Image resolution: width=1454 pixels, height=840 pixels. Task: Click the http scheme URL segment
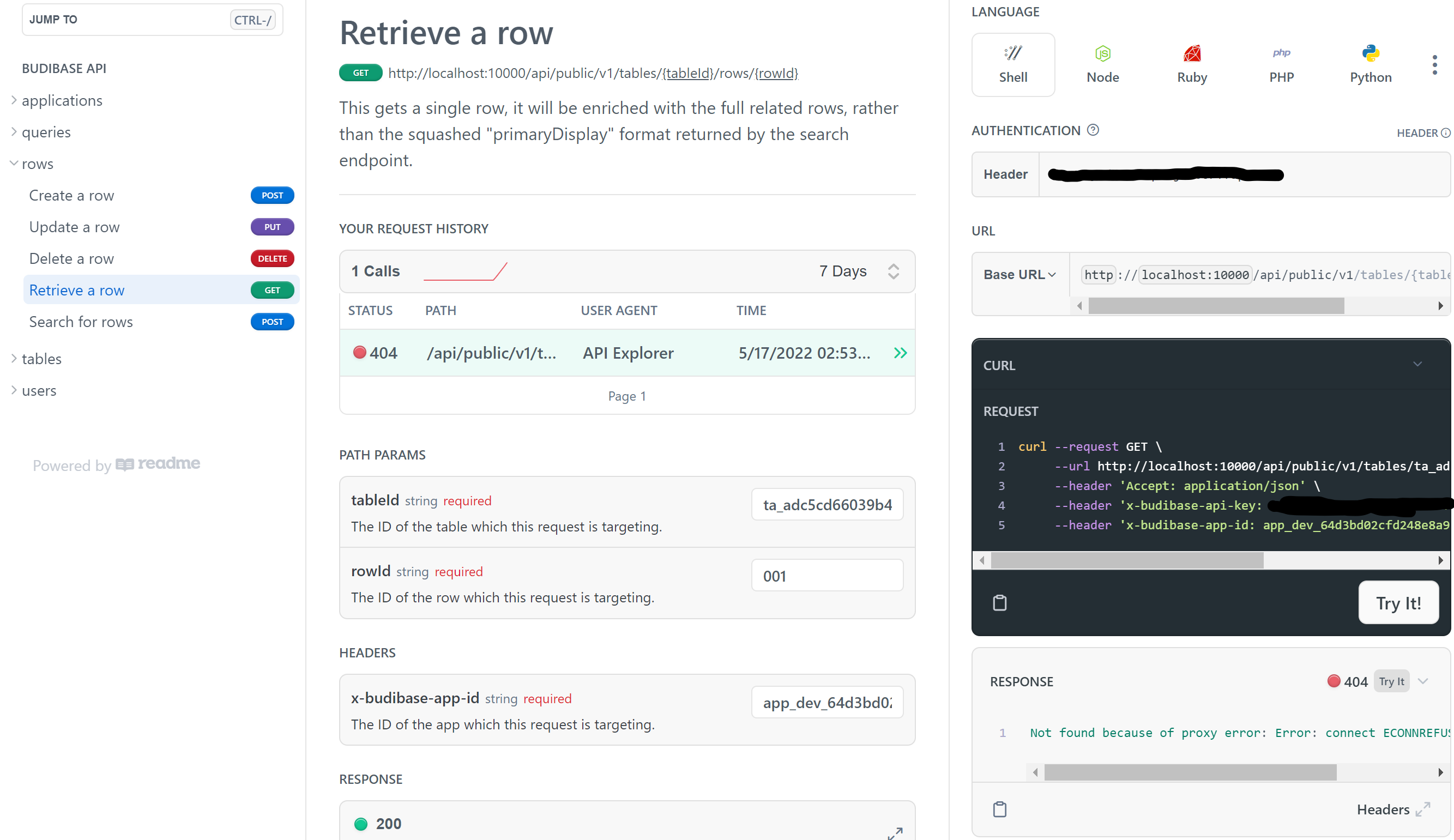(x=1098, y=275)
